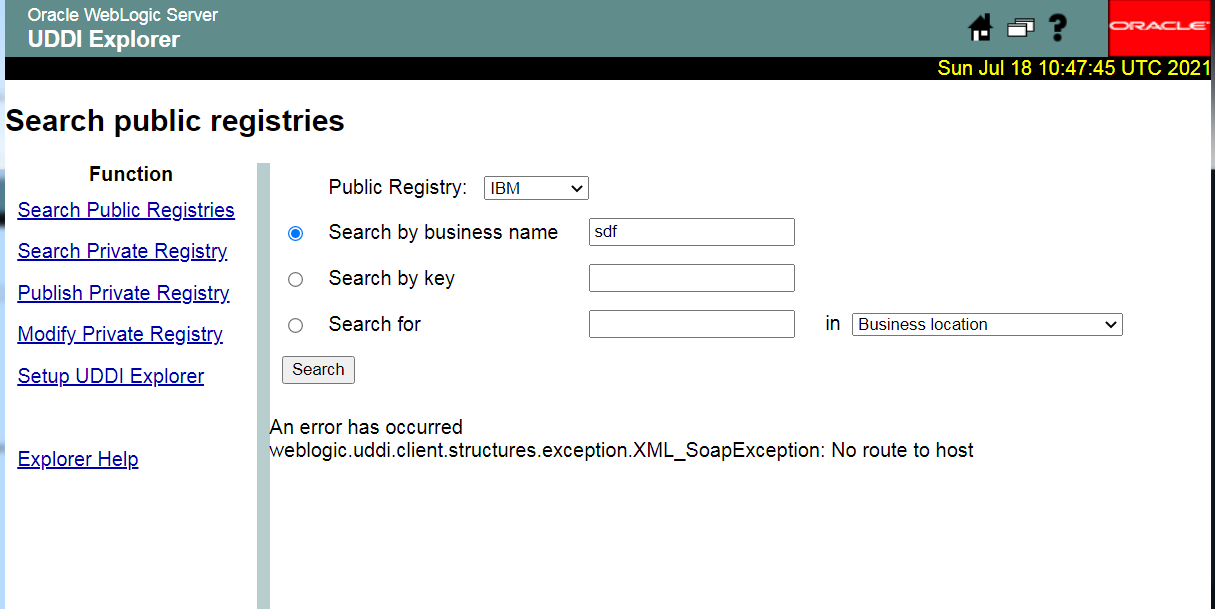
Task: Click the 'Public Registry:' label
Action: 398,187
